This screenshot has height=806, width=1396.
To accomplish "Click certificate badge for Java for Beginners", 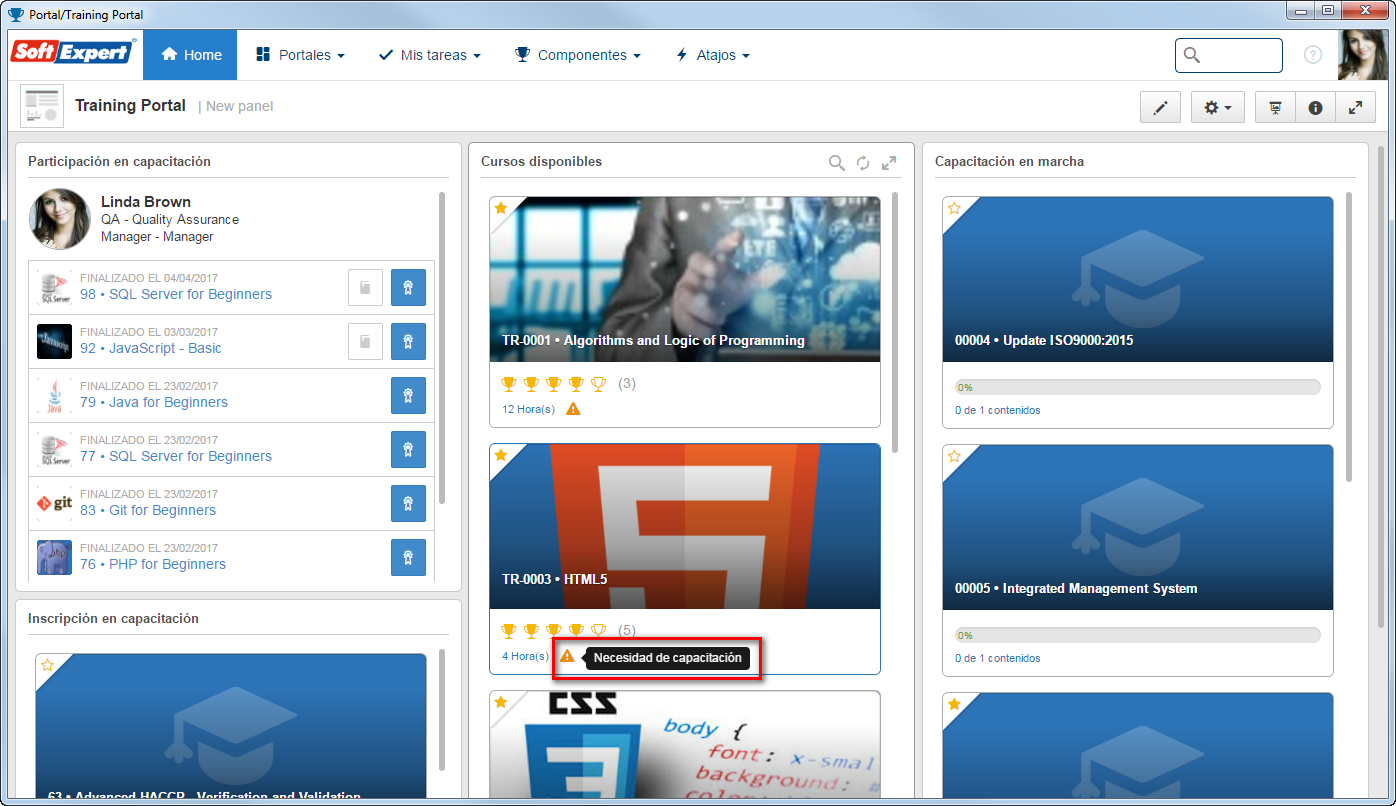I will tap(408, 395).
